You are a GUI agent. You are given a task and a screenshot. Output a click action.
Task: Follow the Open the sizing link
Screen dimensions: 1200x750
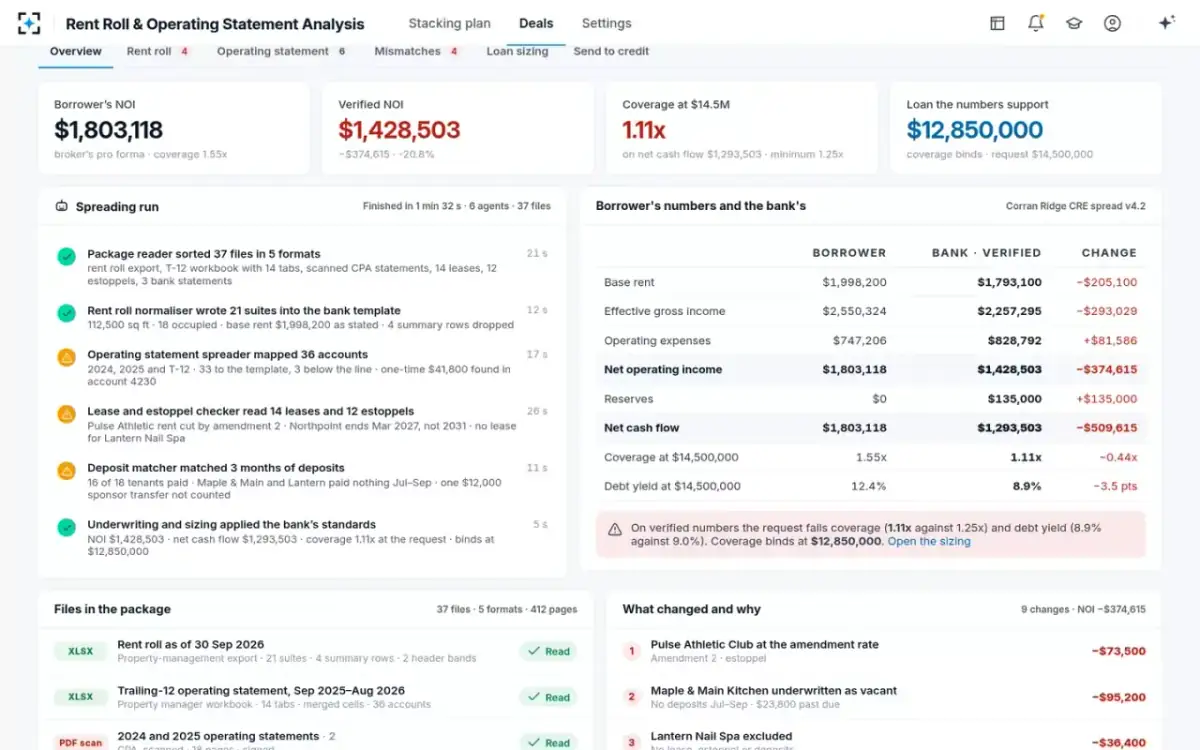tap(929, 541)
